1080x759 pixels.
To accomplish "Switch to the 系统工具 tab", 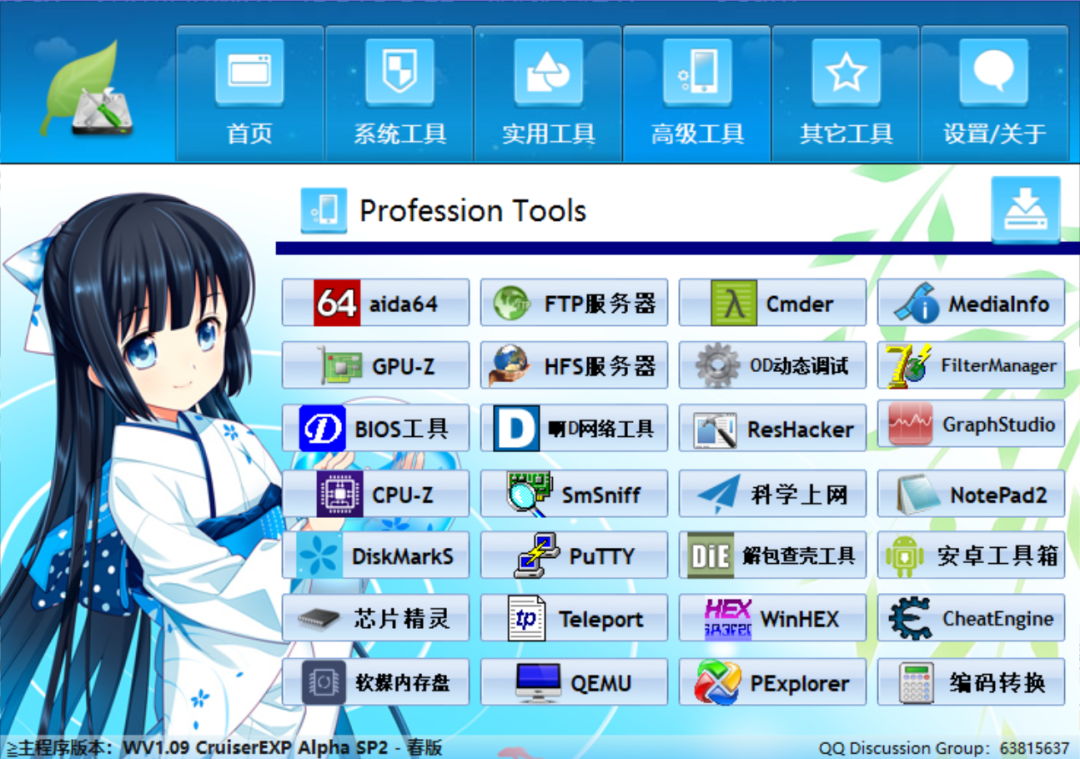I will click(399, 94).
